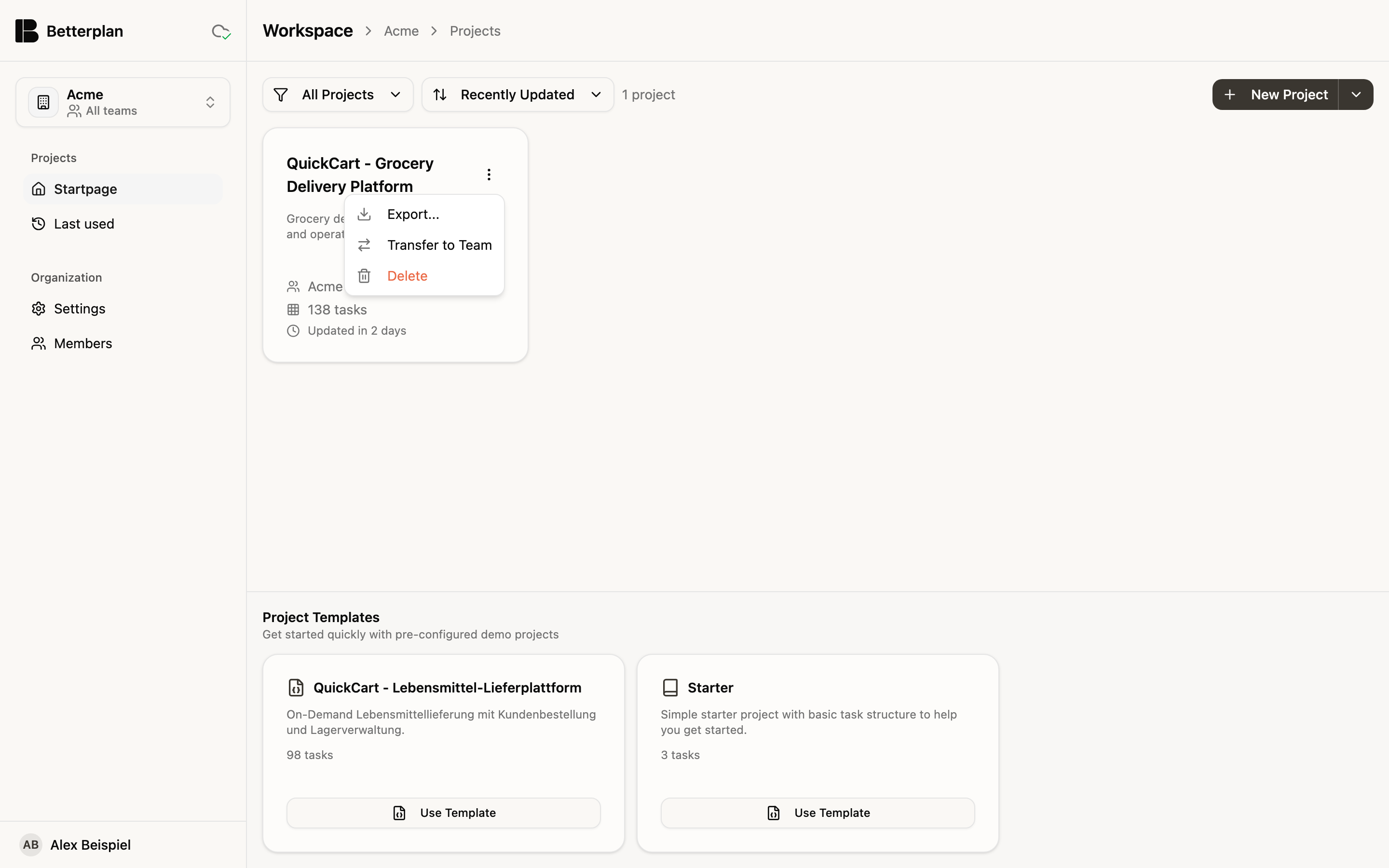Screen dimensions: 1389x868
Task: Click the Startpage home icon
Action: point(39,189)
